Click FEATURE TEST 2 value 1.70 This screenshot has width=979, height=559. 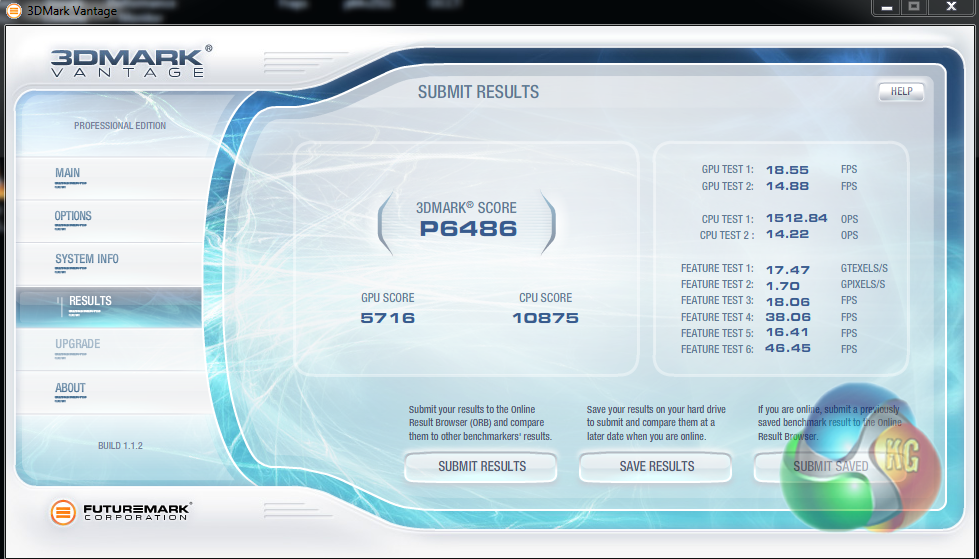tap(782, 286)
